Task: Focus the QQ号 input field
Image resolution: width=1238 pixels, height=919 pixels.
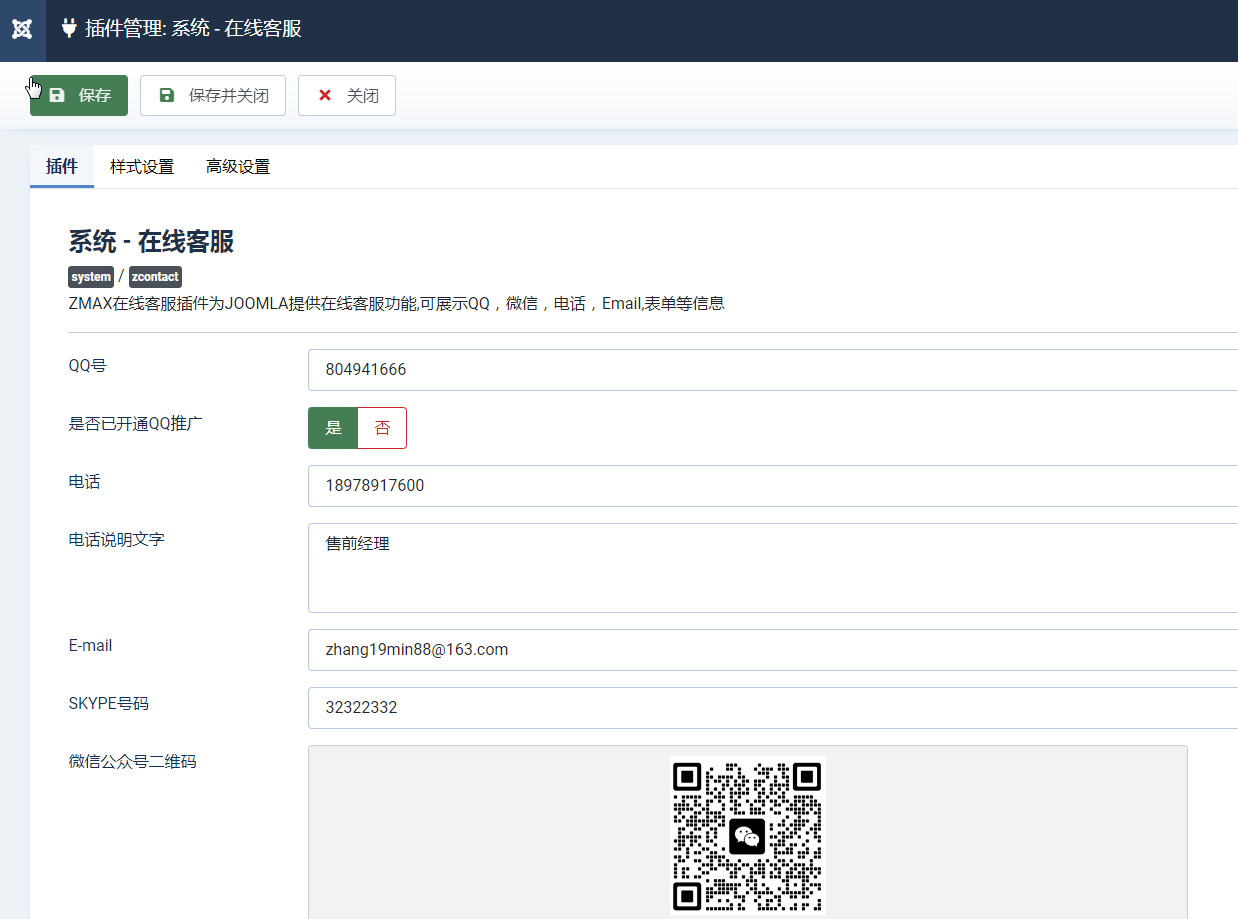Action: (773, 370)
